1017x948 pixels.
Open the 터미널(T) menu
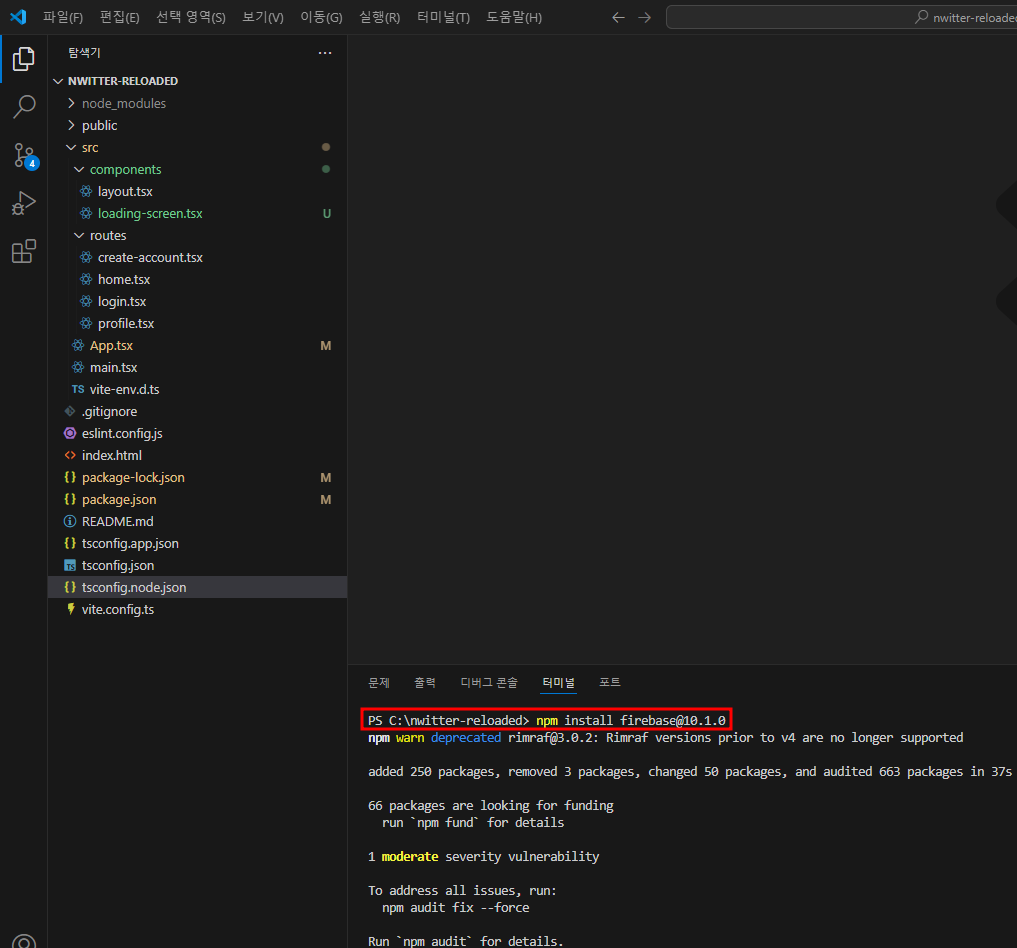443,18
